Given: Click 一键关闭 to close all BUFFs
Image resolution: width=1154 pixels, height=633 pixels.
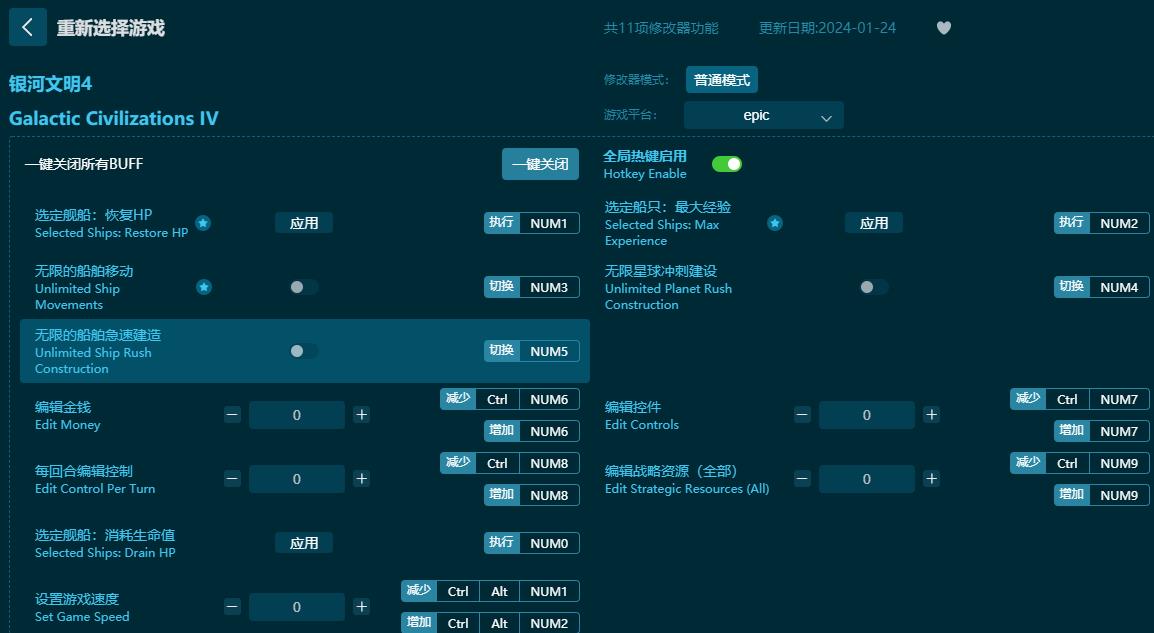Looking at the screenshot, I should (540, 163).
